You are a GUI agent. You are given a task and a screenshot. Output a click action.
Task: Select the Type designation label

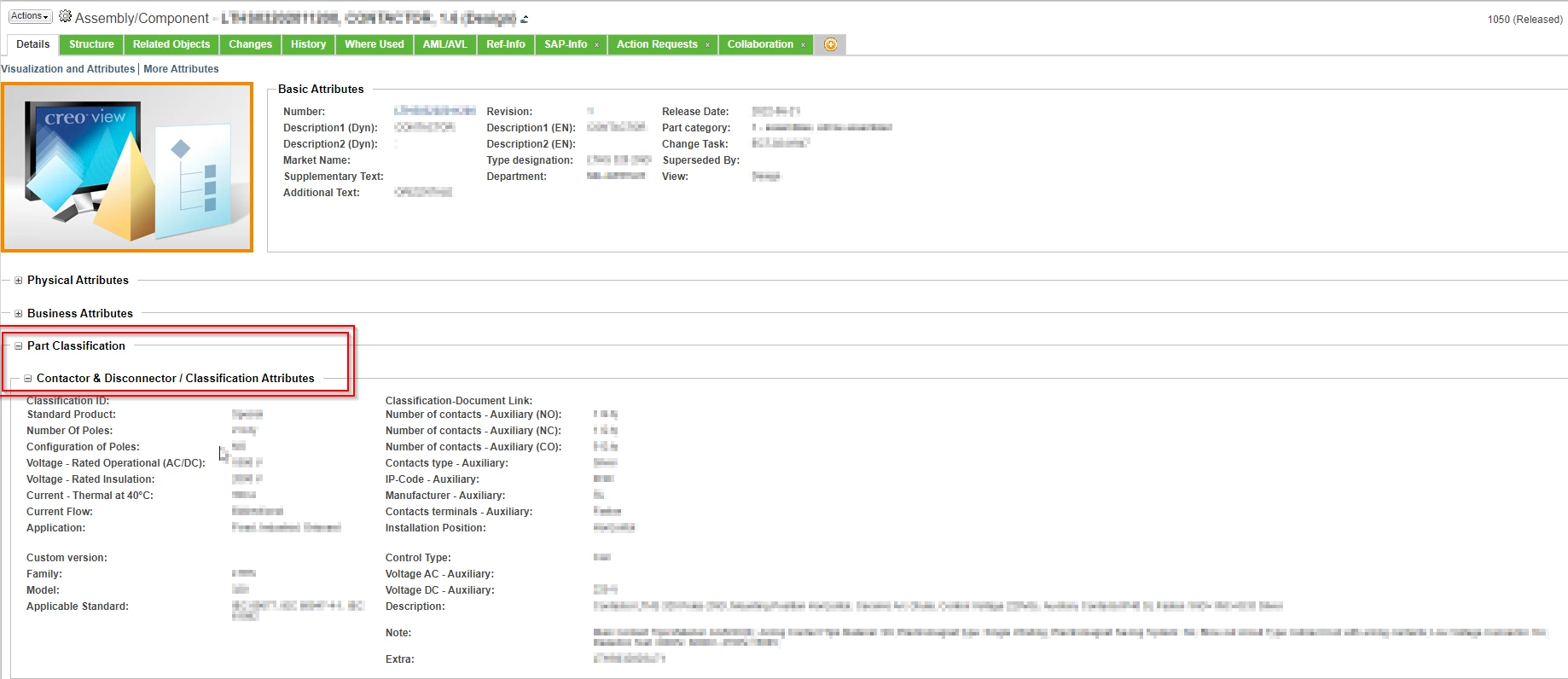(530, 160)
